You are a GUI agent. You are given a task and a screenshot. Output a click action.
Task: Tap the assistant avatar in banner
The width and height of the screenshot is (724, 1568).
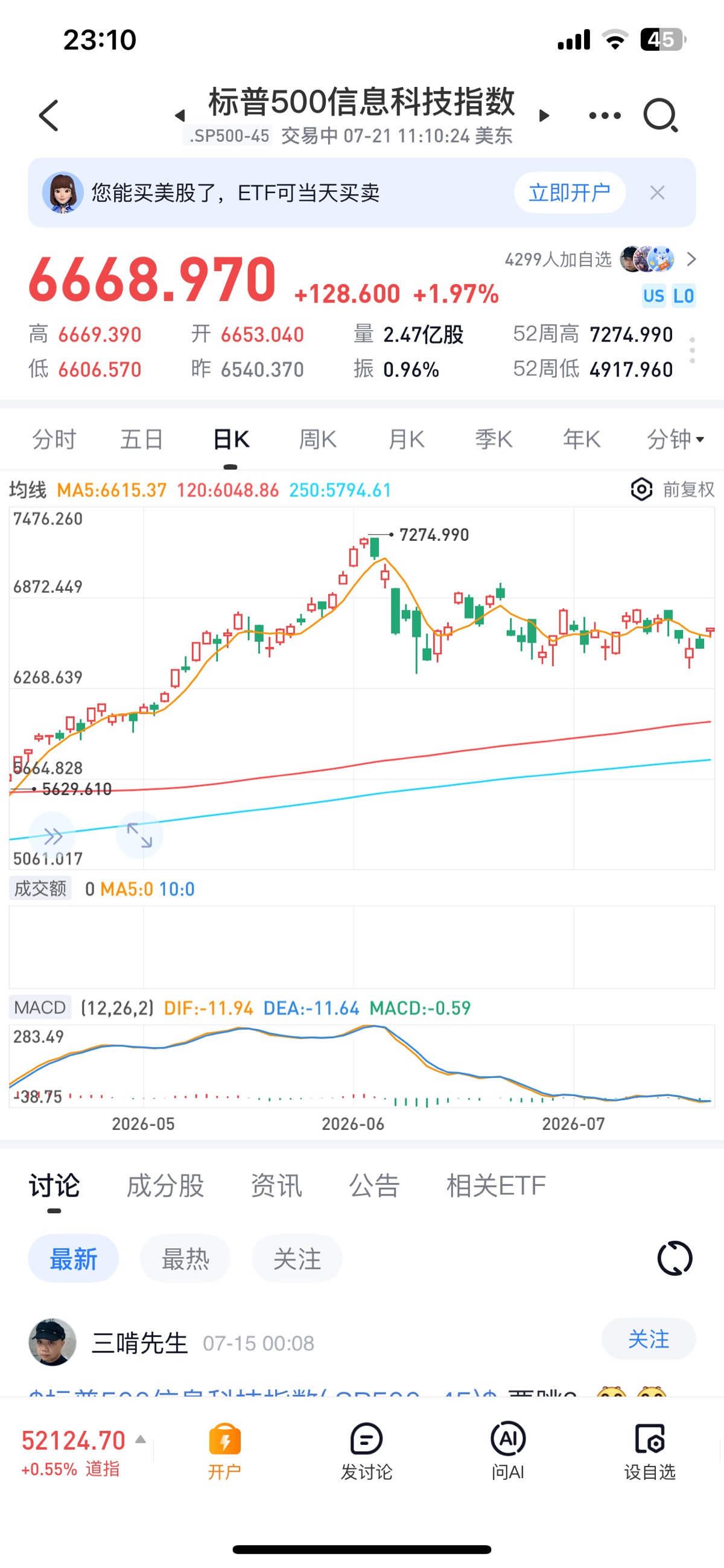pos(62,193)
